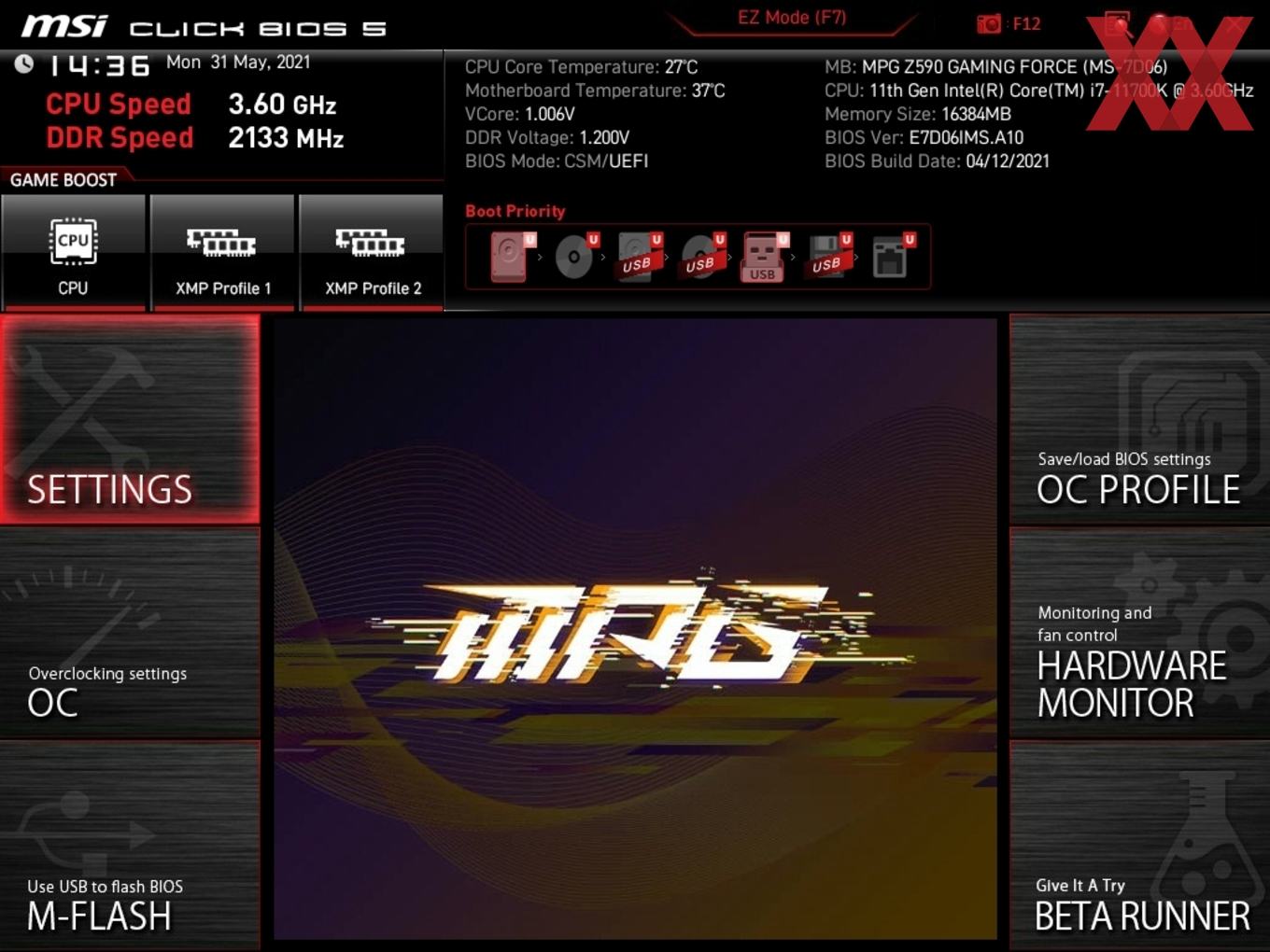Take a screenshot with the F12 camera icon
Image resolution: width=1270 pixels, height=952 pixels.
click(1009, 23)
